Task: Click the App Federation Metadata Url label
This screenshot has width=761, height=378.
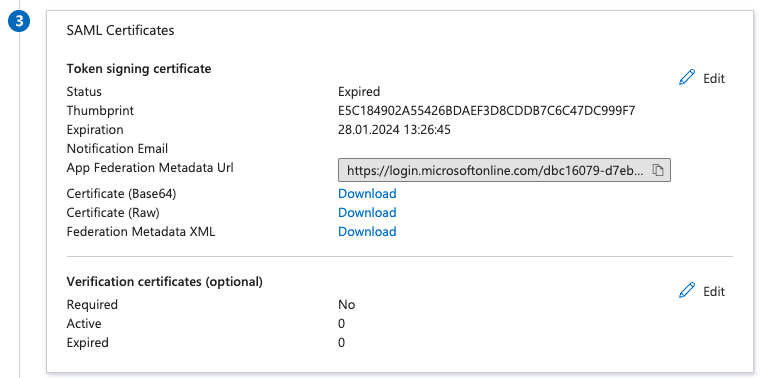Action: pos(150,168)
